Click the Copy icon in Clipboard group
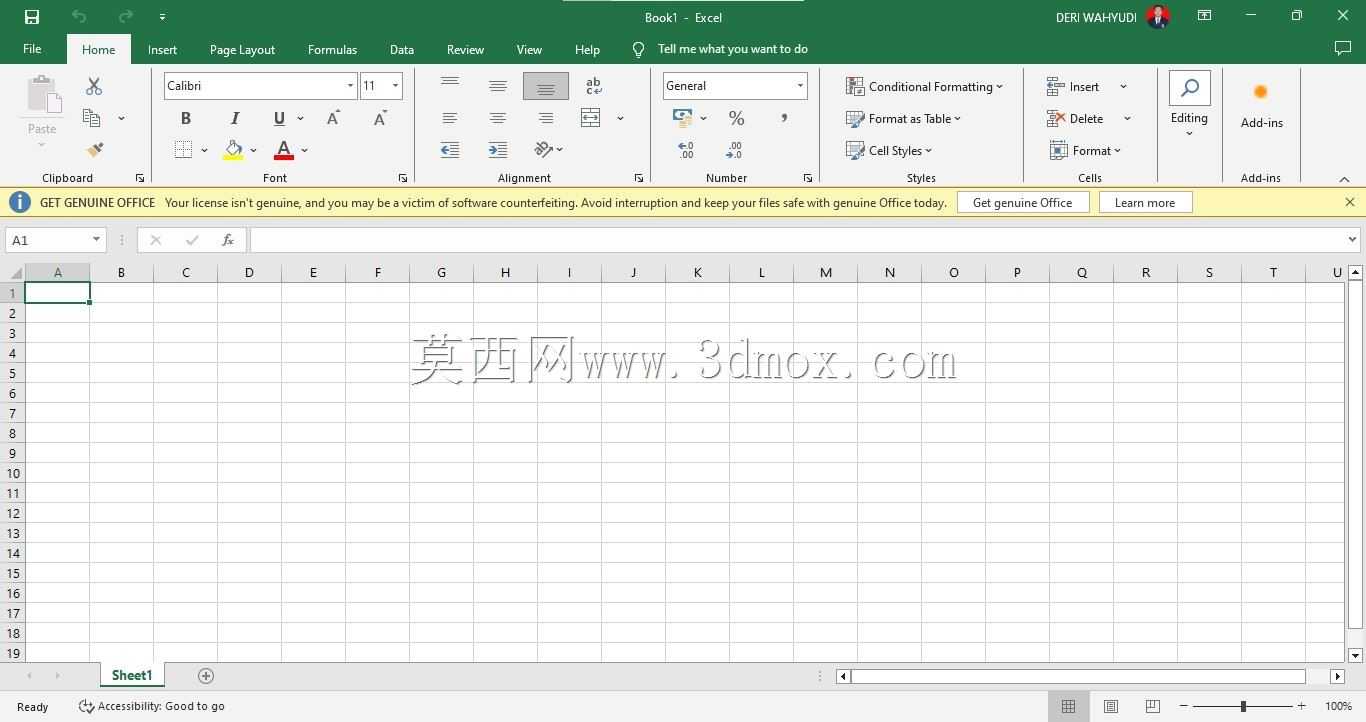Screen dimensions: 1366x722 92,118
